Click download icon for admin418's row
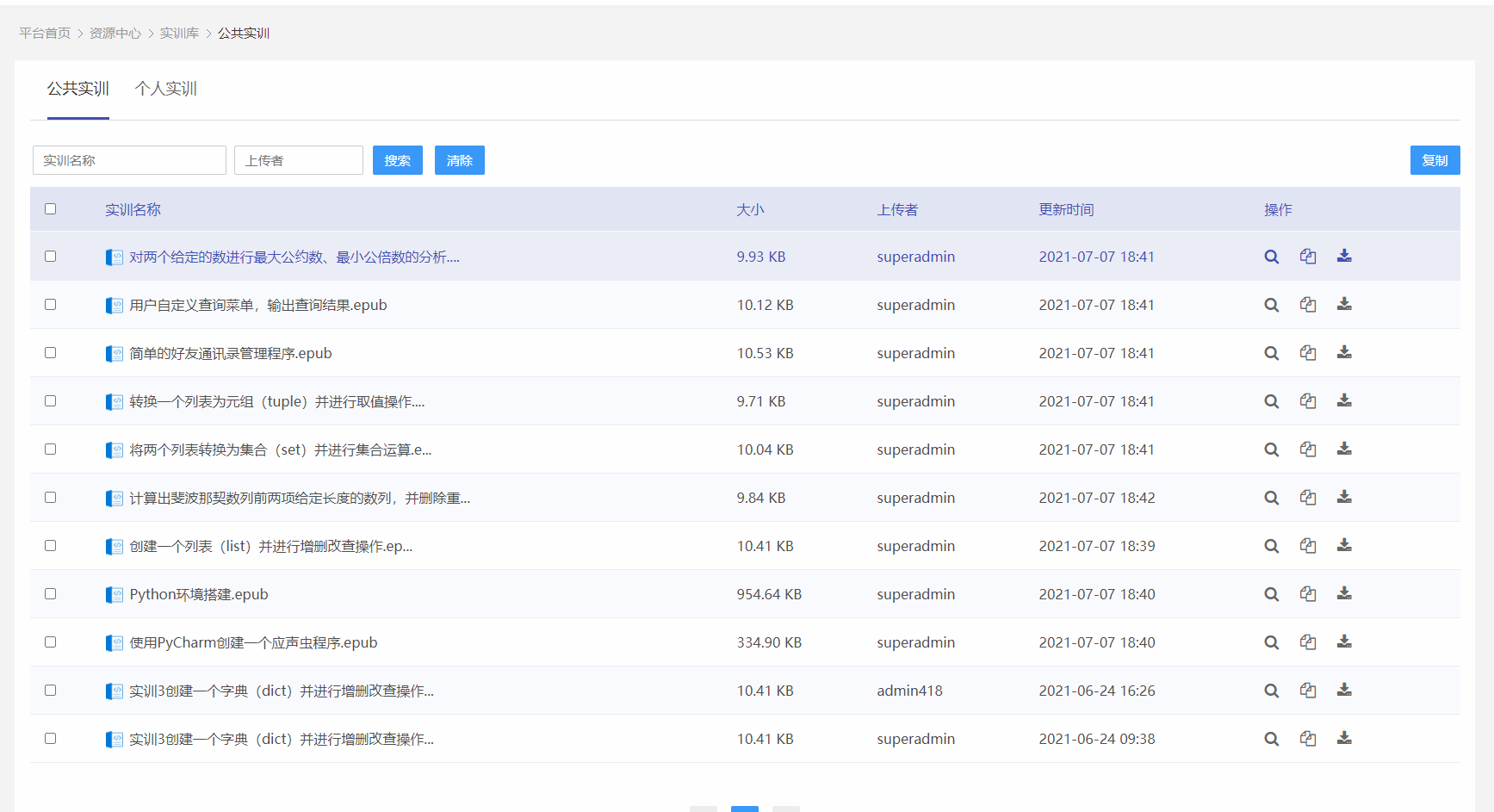This screenshot has width=1494, height=812. coord(1344,690)
